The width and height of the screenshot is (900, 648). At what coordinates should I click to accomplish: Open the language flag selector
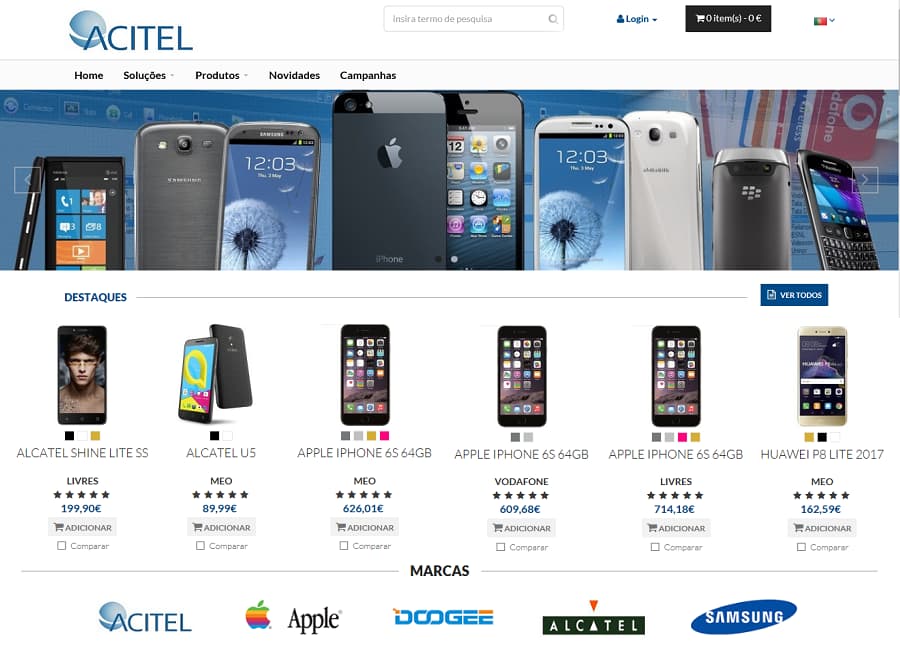coord(824,21)
